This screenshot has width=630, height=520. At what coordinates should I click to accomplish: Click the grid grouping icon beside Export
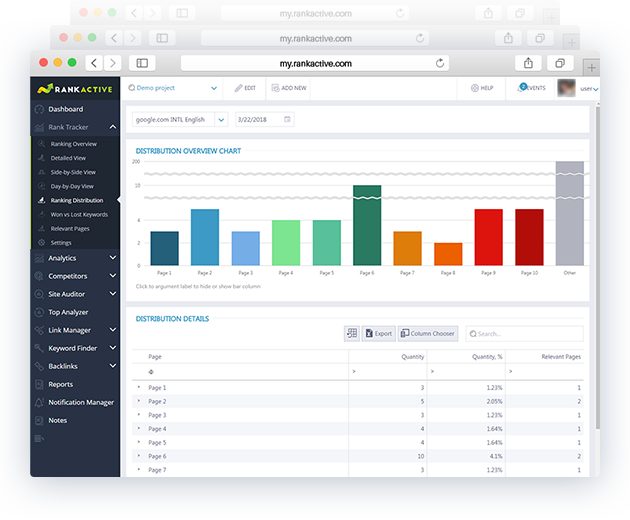(352, 334)
